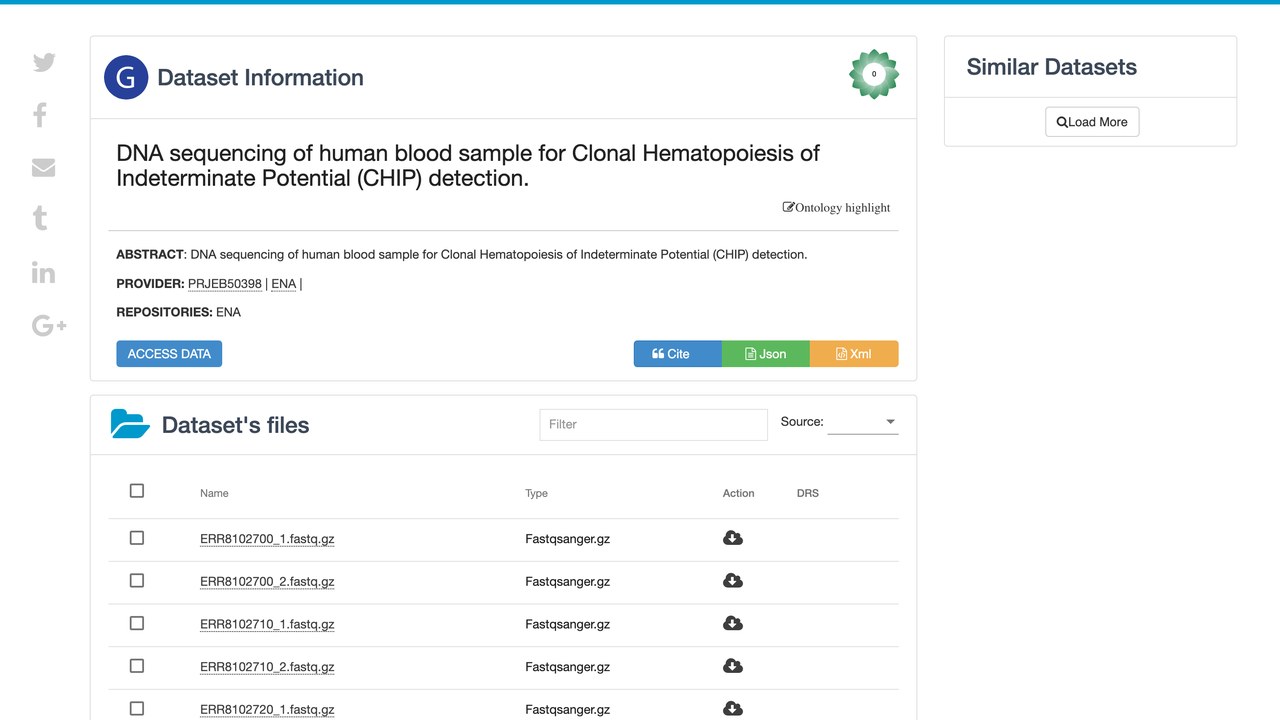
Task: Click the Similar Datasets heading
Action: point(1052,67)
